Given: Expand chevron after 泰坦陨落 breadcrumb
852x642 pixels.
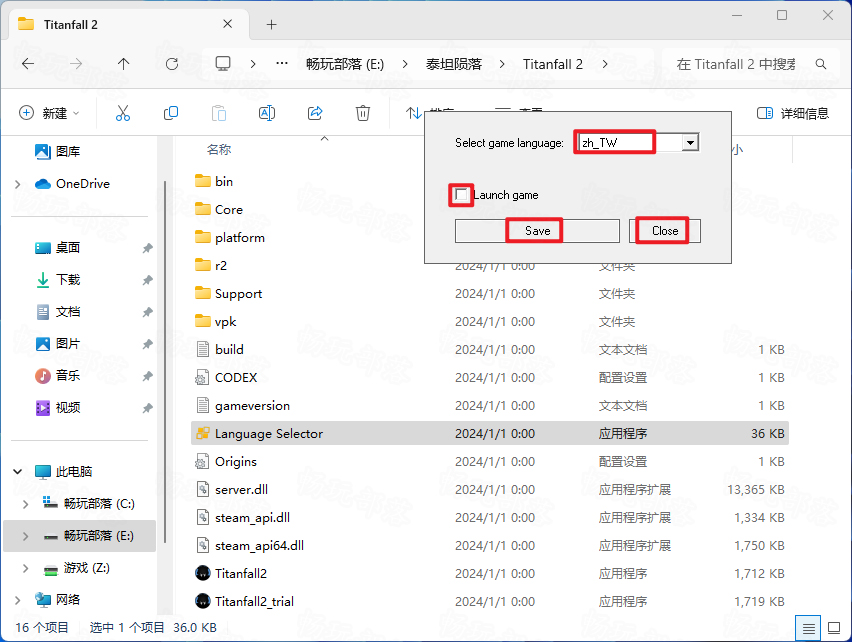Looking at the screenshot, I should point(502,64).
